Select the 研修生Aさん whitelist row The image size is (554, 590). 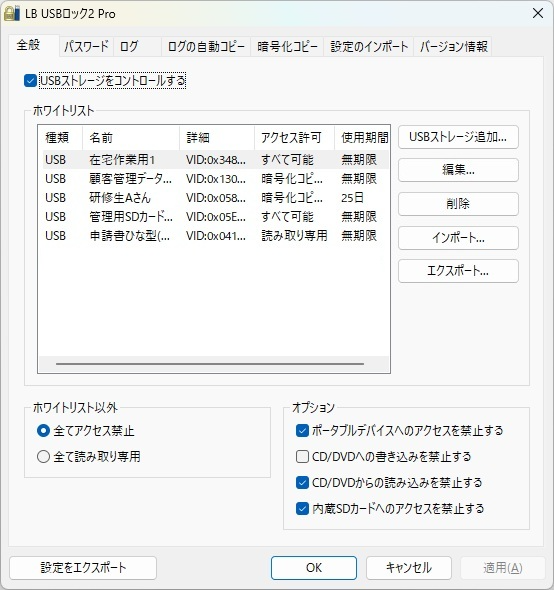(x=213, y=198)
